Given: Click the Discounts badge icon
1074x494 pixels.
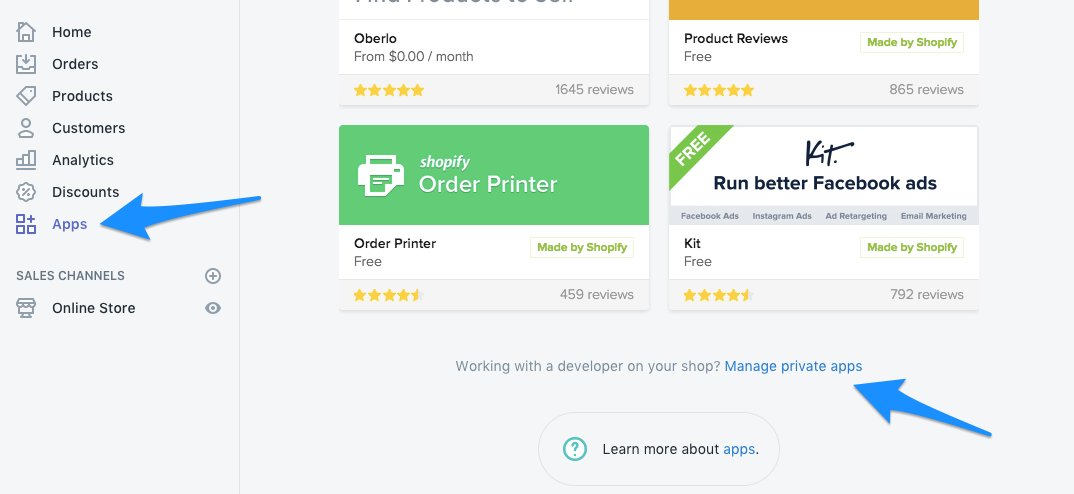Looking at the screenshot, I should coord(26,192).
